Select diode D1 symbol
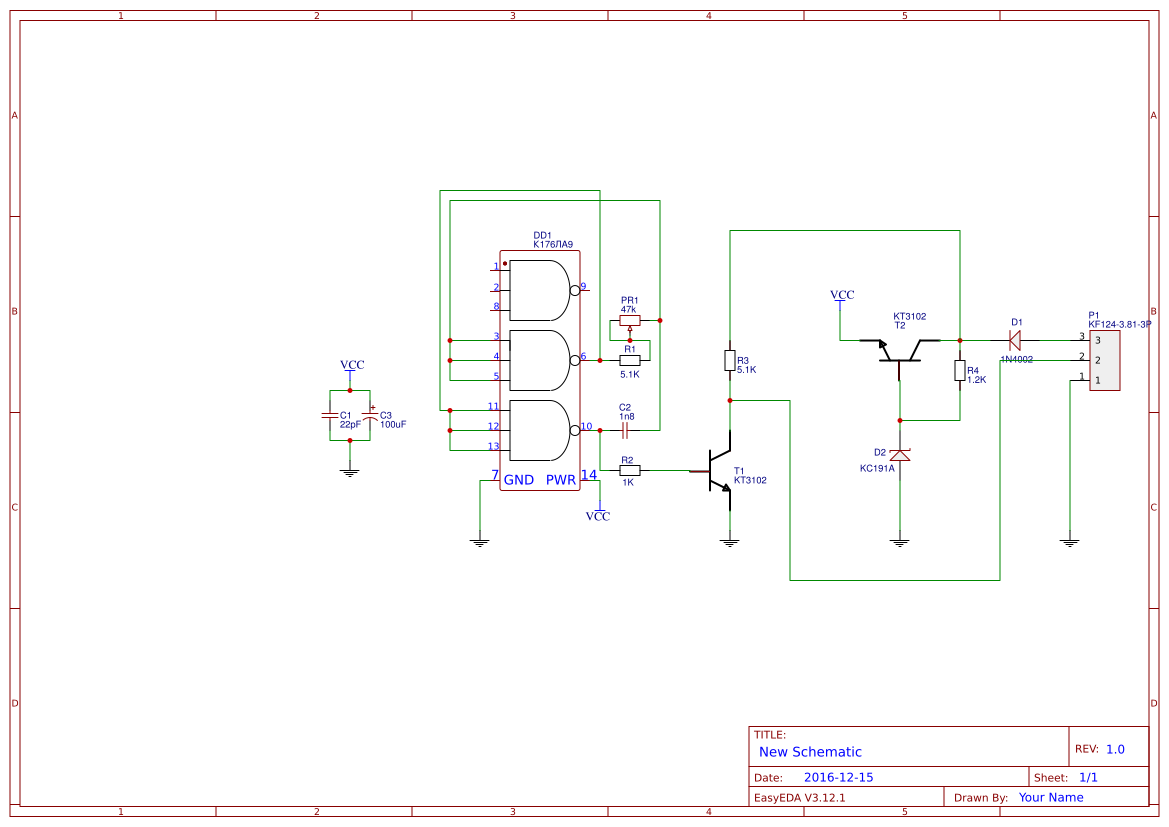Image resolution: width=1169 pixels, height=827 pixels. point(1015,341)
